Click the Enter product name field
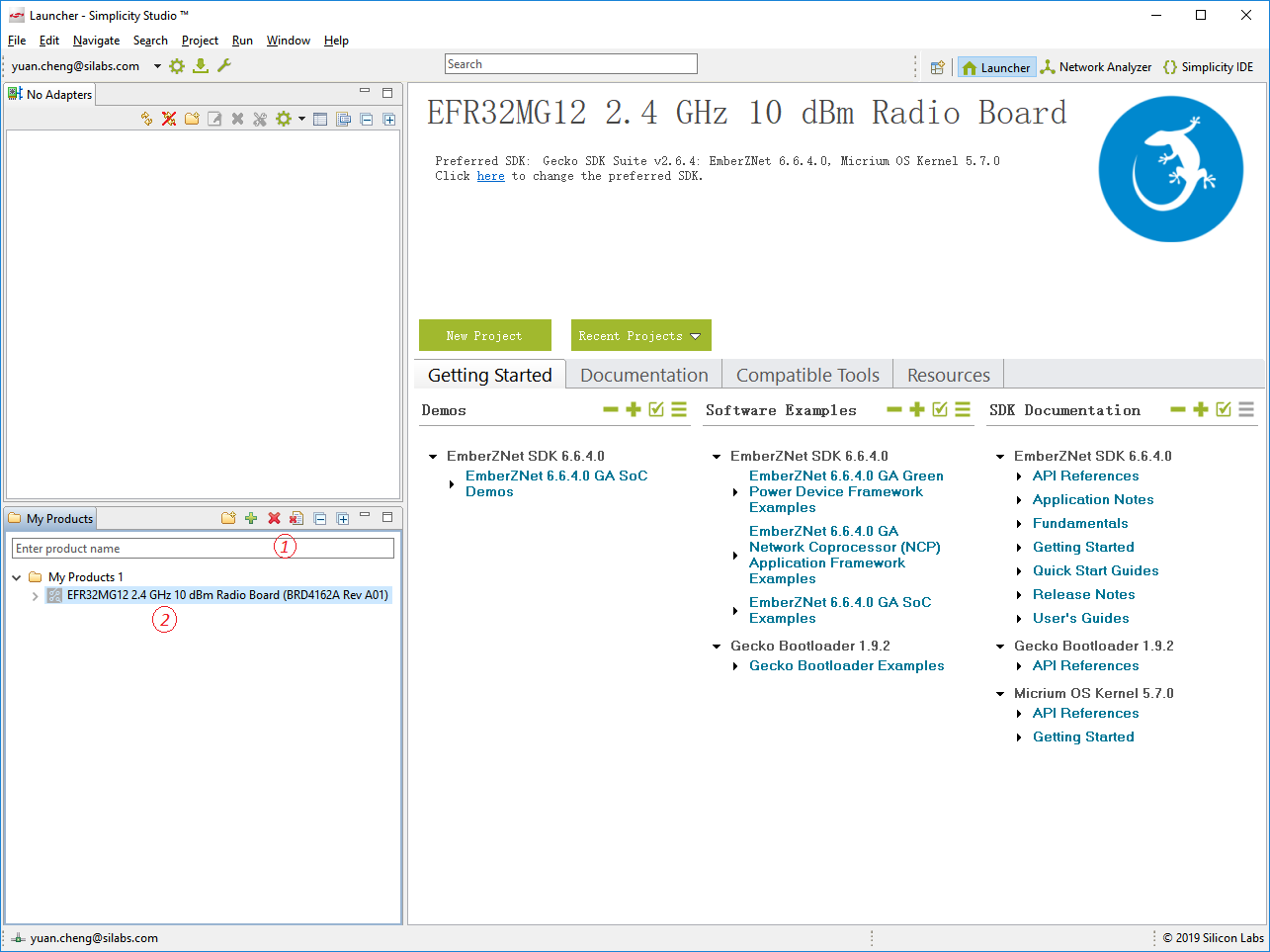 click(203, 548)
